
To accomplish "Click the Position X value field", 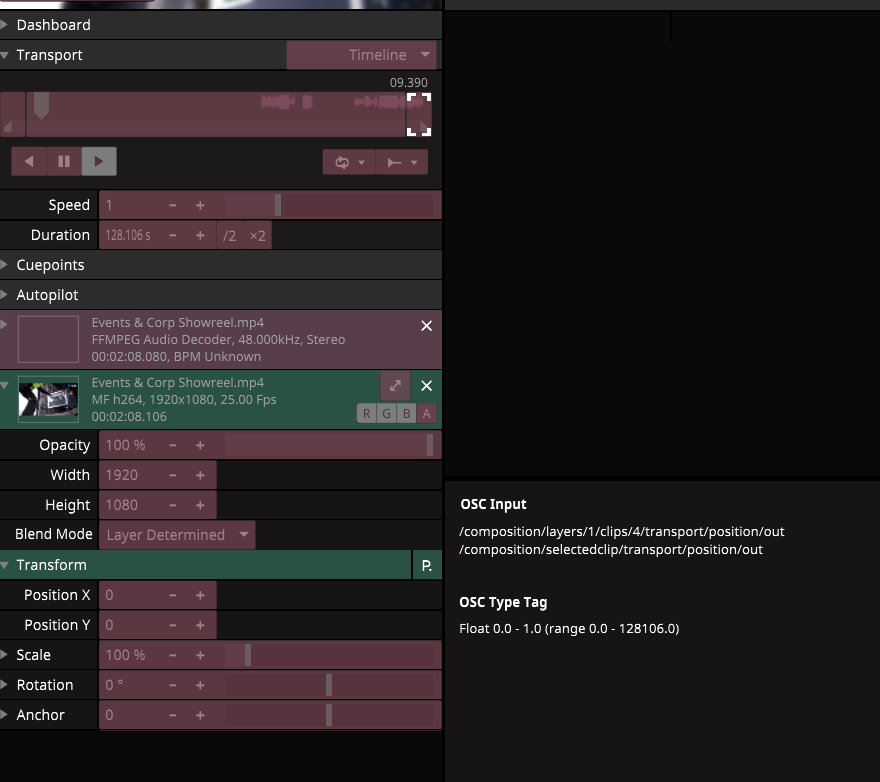I will pyautogui.click(x=130, y=595).
